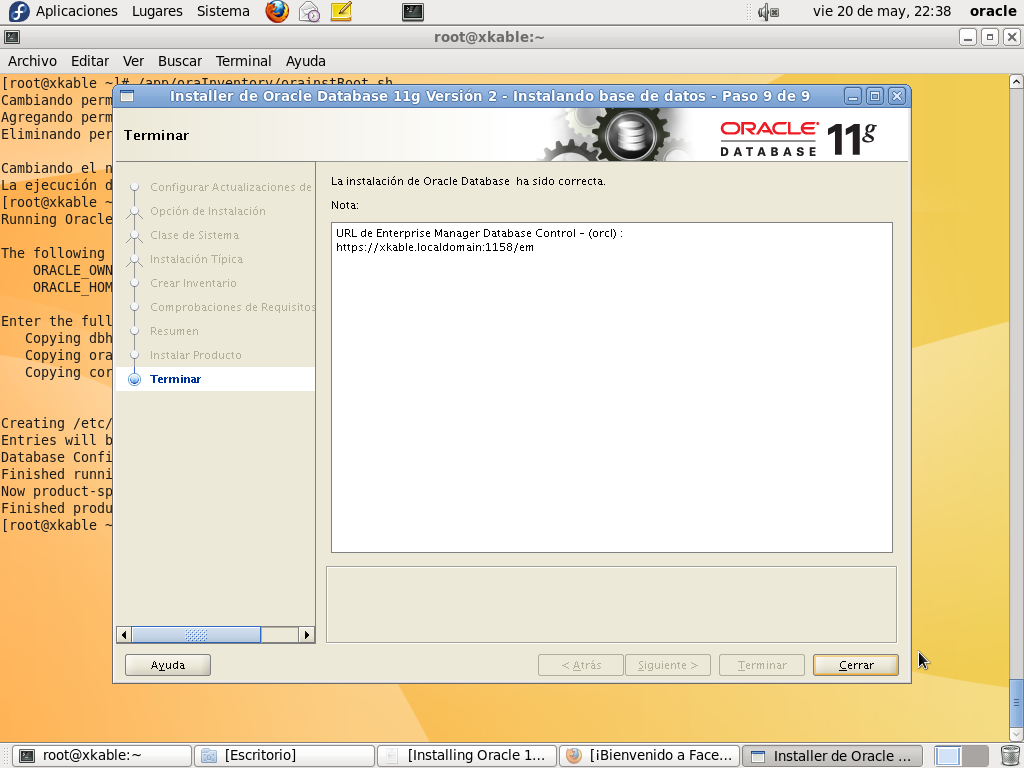The width and height of the screenshot is (1024, 768).
Task: Open Buscar menu in the terminal
Action: click(x=180, y=61)
